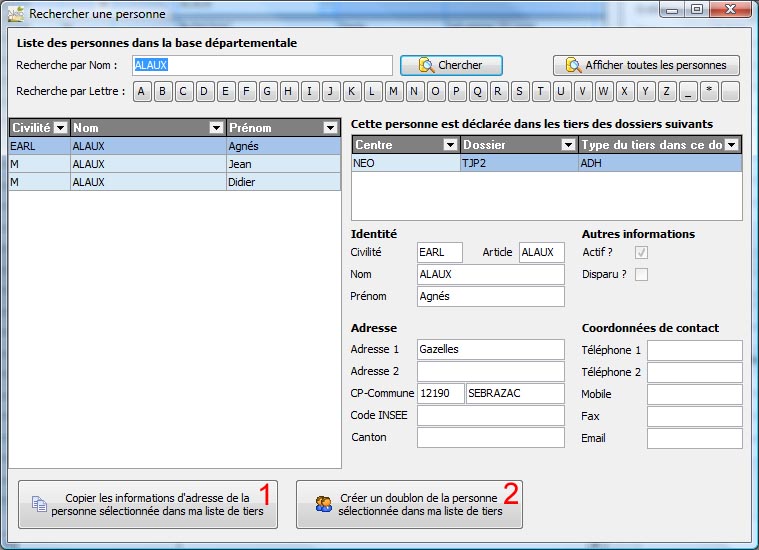Filter by letter R

coord(499,91)
